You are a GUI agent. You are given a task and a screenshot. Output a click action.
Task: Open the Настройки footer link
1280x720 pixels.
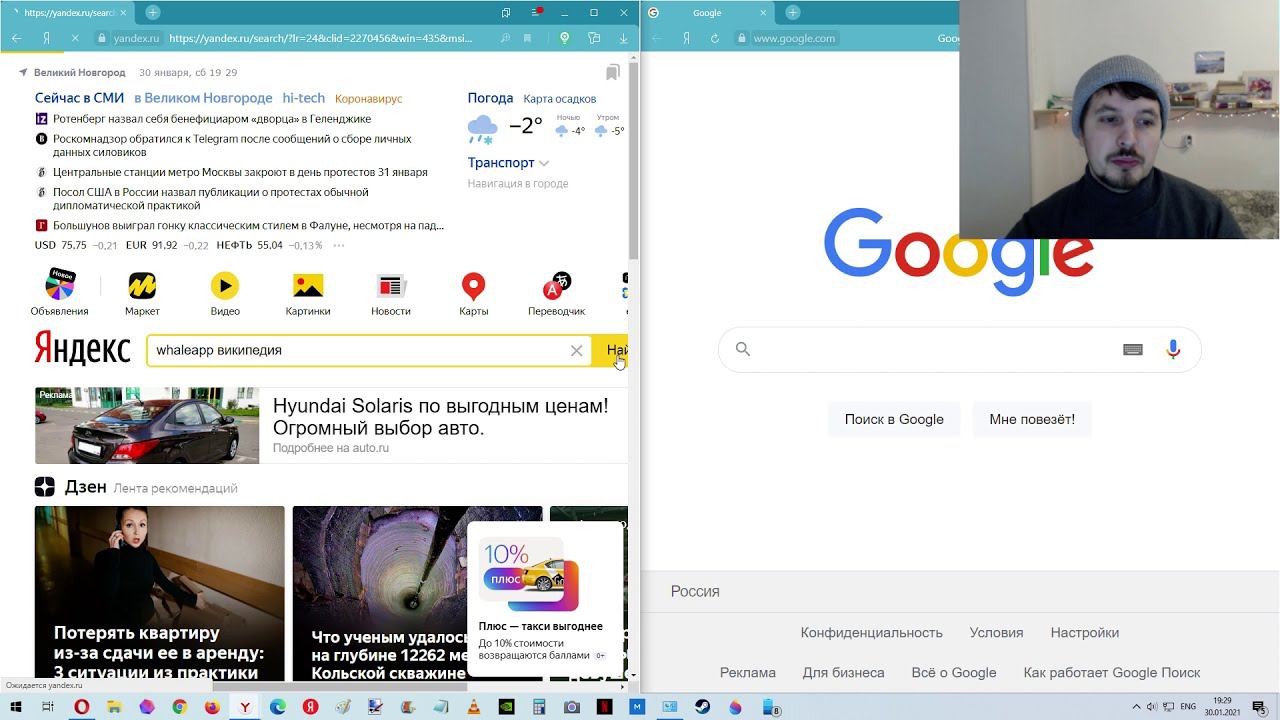pyautogui.click(x=1084, y=633)
